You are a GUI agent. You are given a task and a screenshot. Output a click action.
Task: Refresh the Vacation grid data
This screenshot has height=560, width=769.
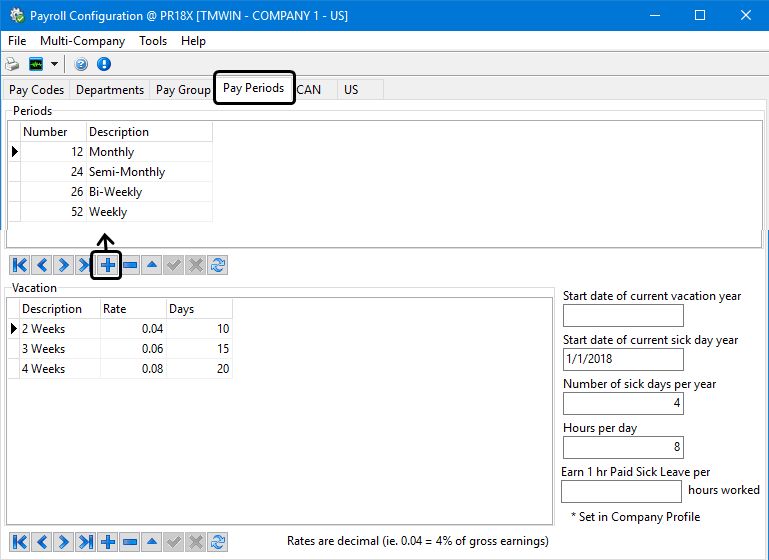[x=217, y=542]
